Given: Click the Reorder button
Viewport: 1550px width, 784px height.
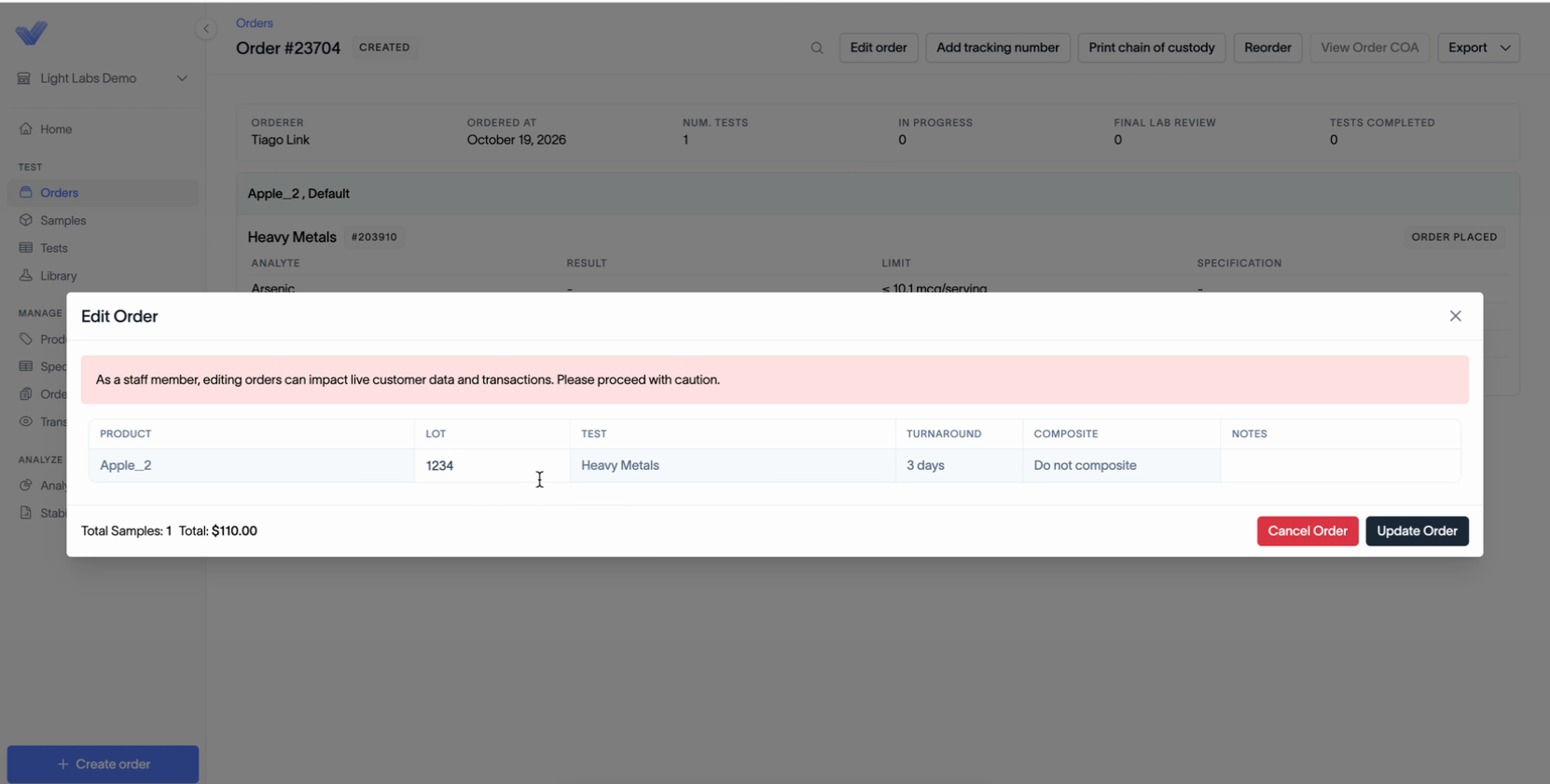Looking at the screenshot, I should [x=1267, y=48].
